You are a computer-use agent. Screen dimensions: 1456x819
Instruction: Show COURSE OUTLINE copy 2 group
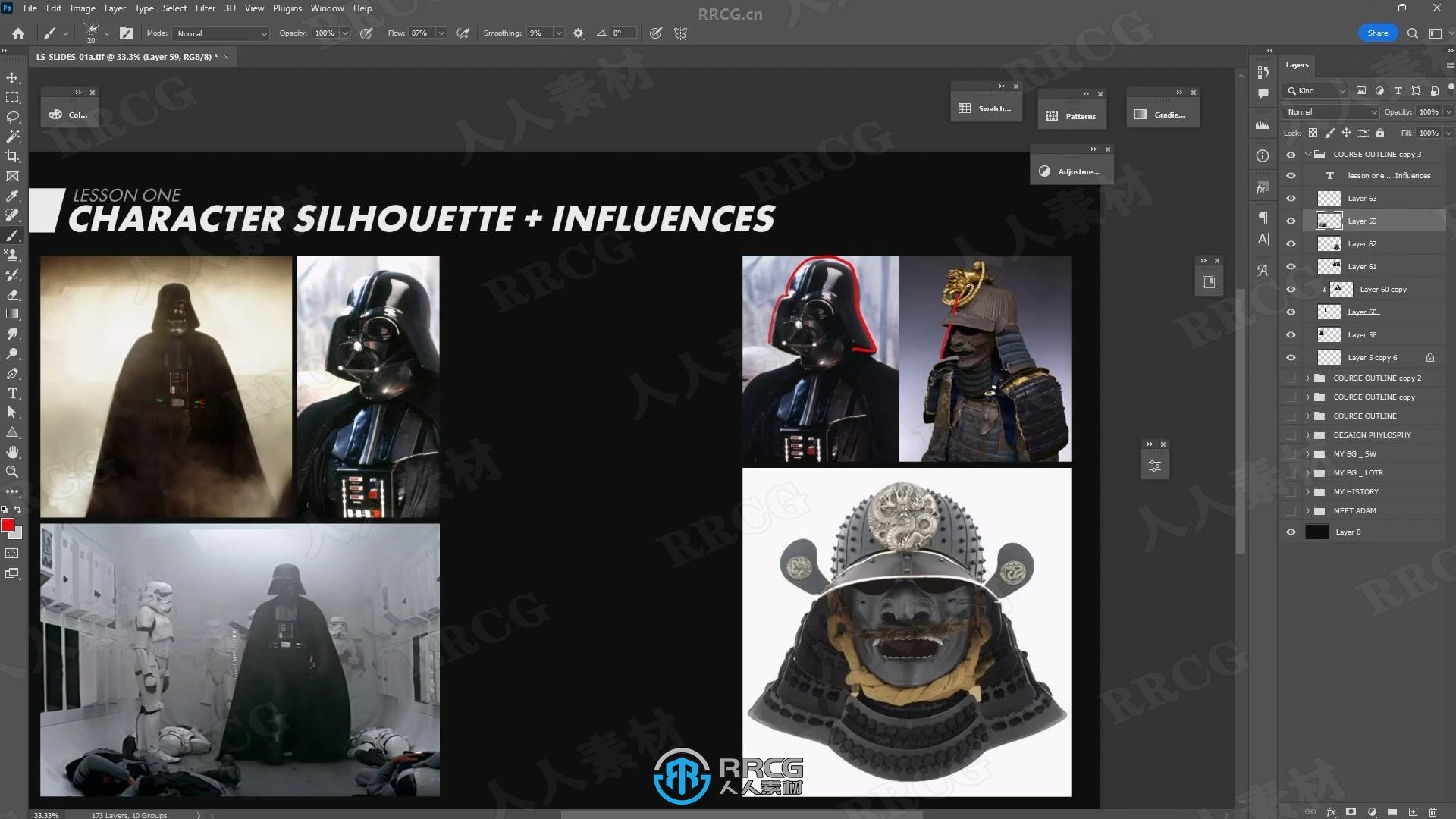click(x=1291, y=378)
